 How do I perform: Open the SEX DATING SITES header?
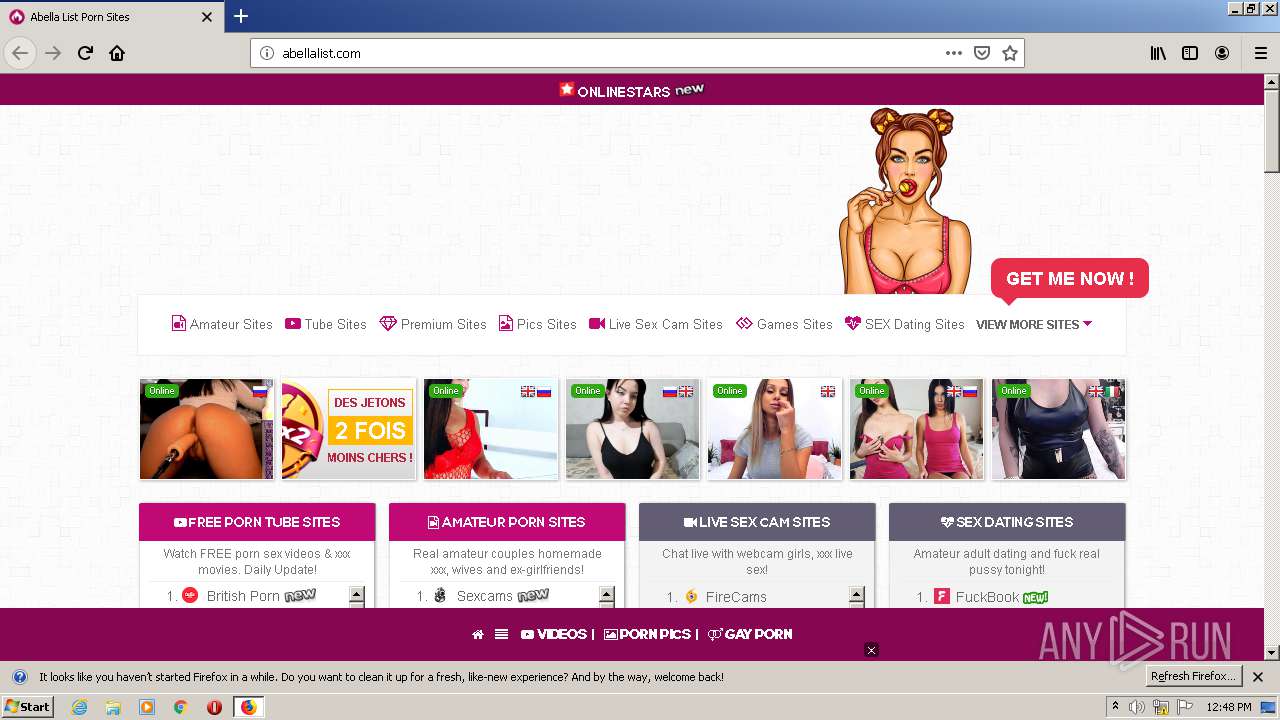[1007, 522]
